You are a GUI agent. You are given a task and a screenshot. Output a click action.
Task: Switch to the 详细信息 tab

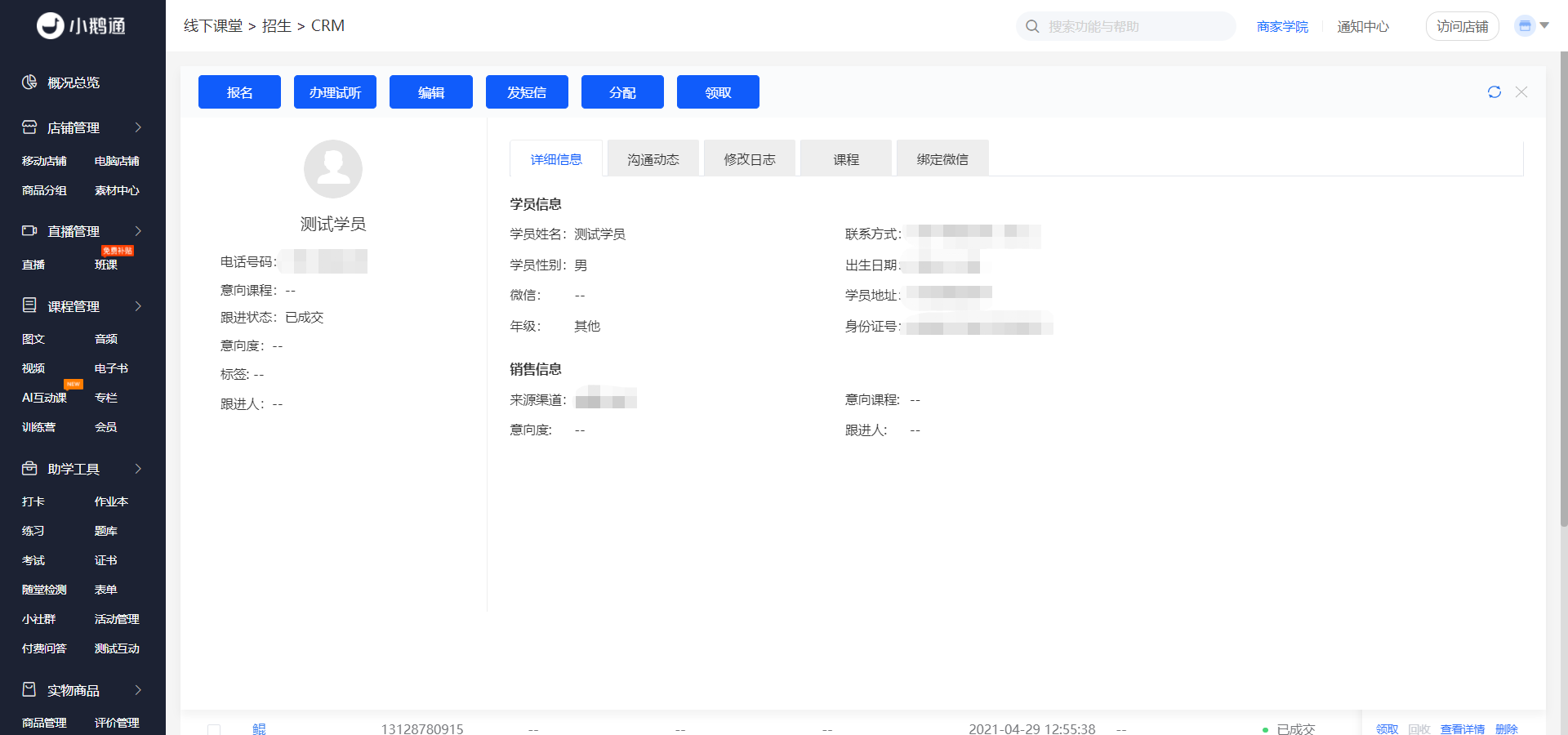click(x=556, y=158)
